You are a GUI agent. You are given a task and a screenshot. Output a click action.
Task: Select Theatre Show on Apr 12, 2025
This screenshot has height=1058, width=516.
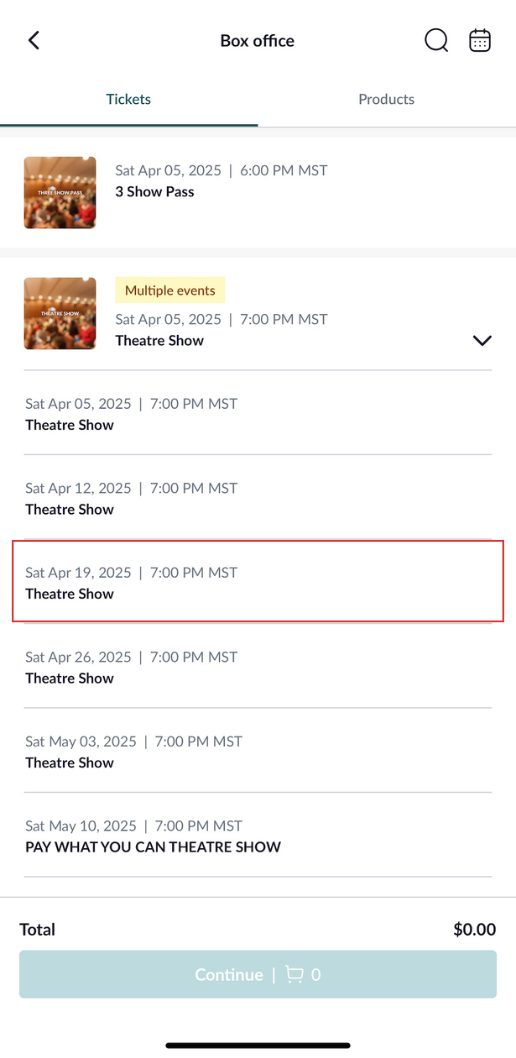click(x=258, y=497)
